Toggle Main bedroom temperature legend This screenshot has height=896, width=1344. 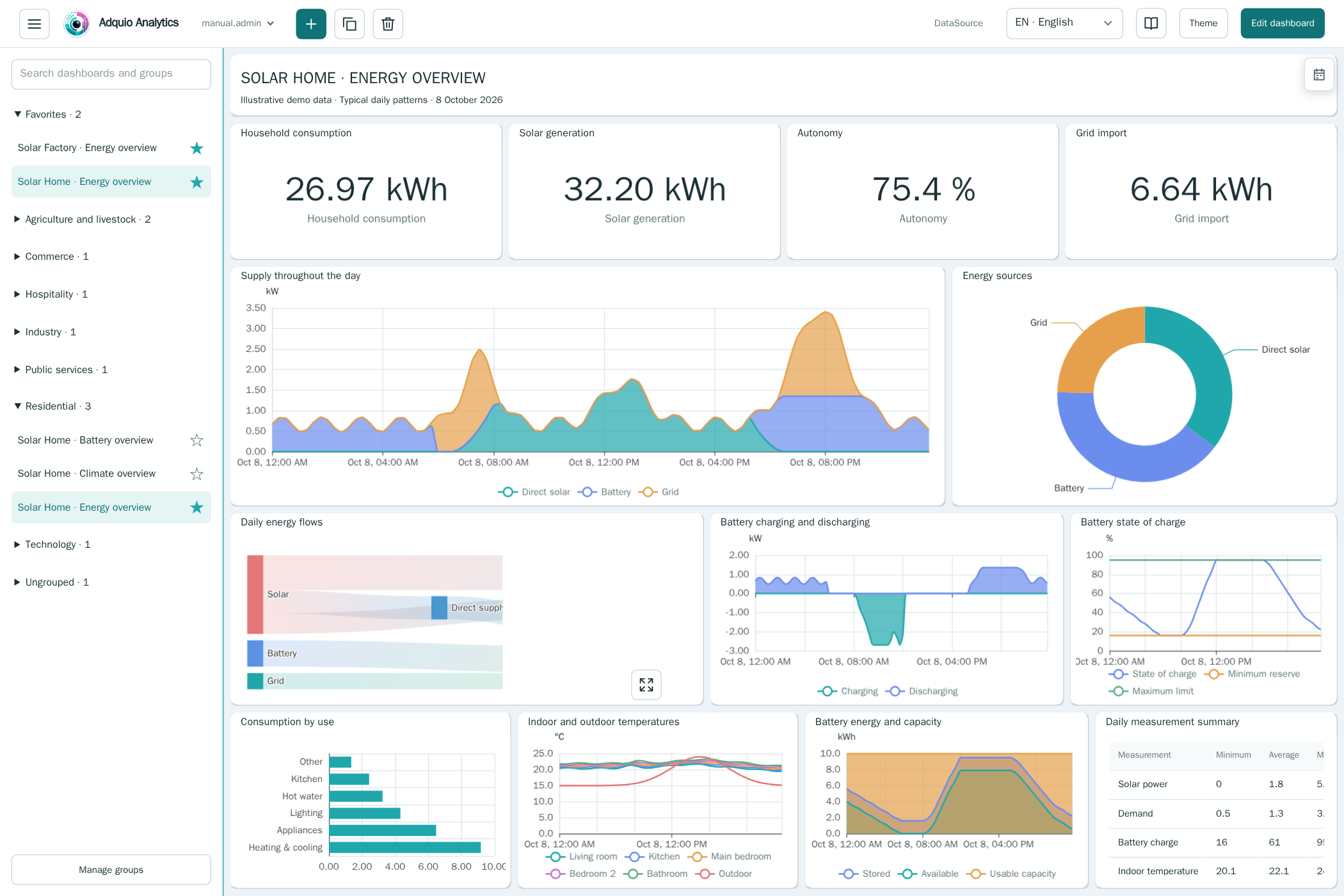[x=730, y=856]
